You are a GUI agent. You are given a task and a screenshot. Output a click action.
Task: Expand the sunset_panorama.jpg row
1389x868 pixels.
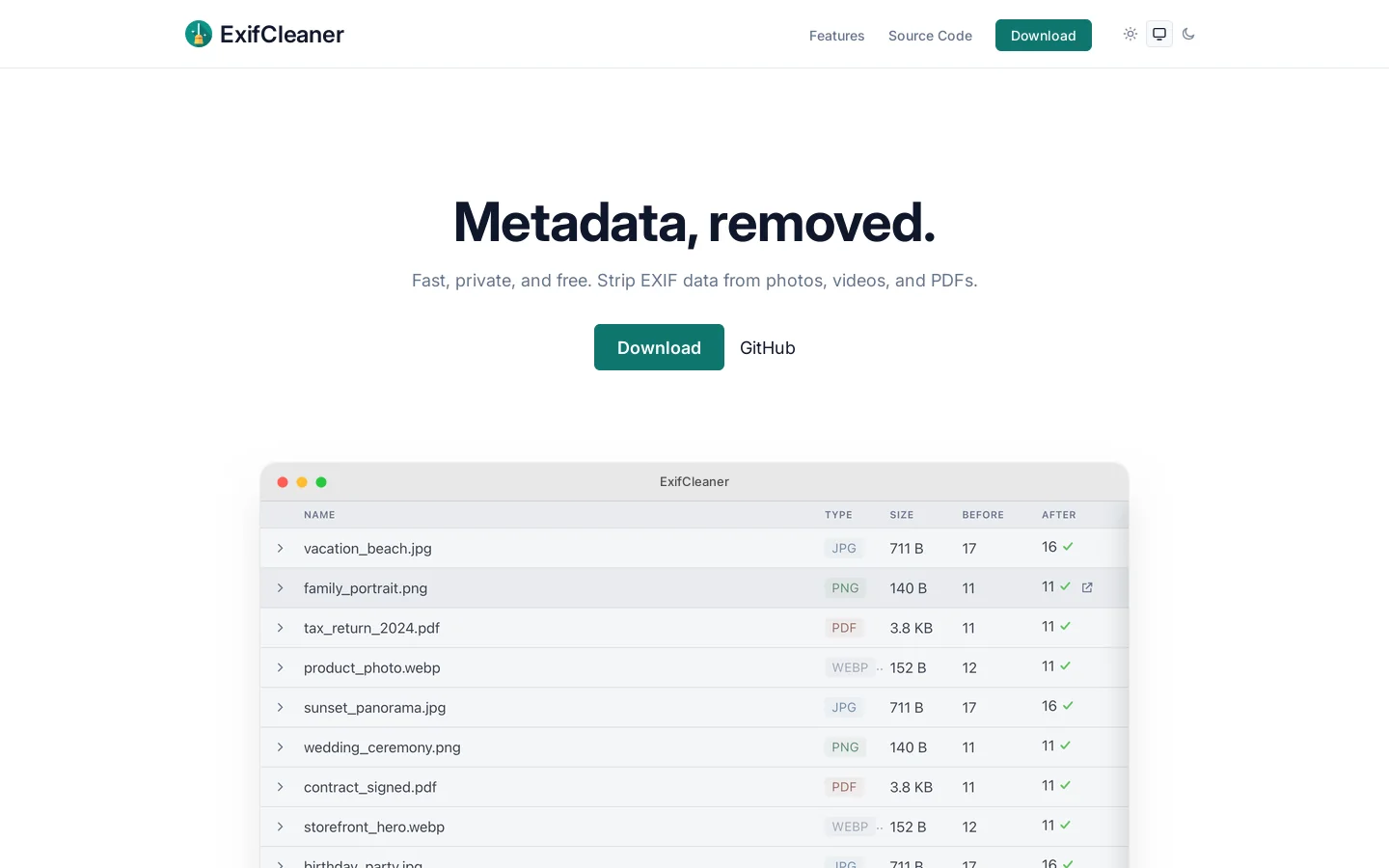point(281,707)
